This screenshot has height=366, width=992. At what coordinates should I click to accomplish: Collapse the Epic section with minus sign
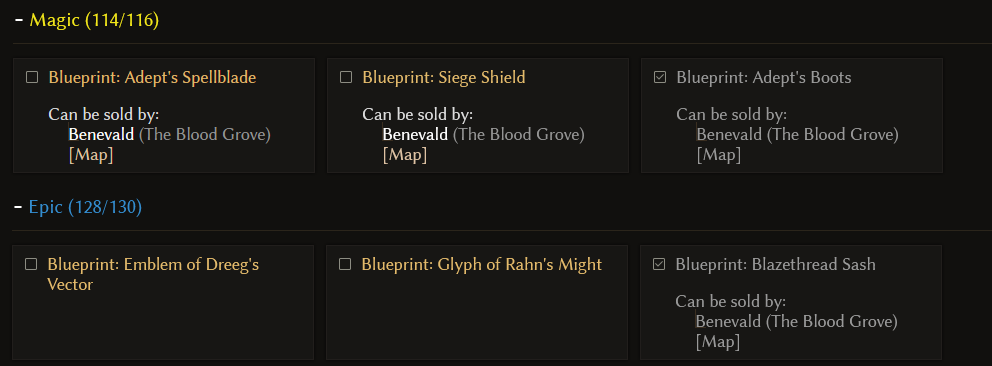[18, 207]
